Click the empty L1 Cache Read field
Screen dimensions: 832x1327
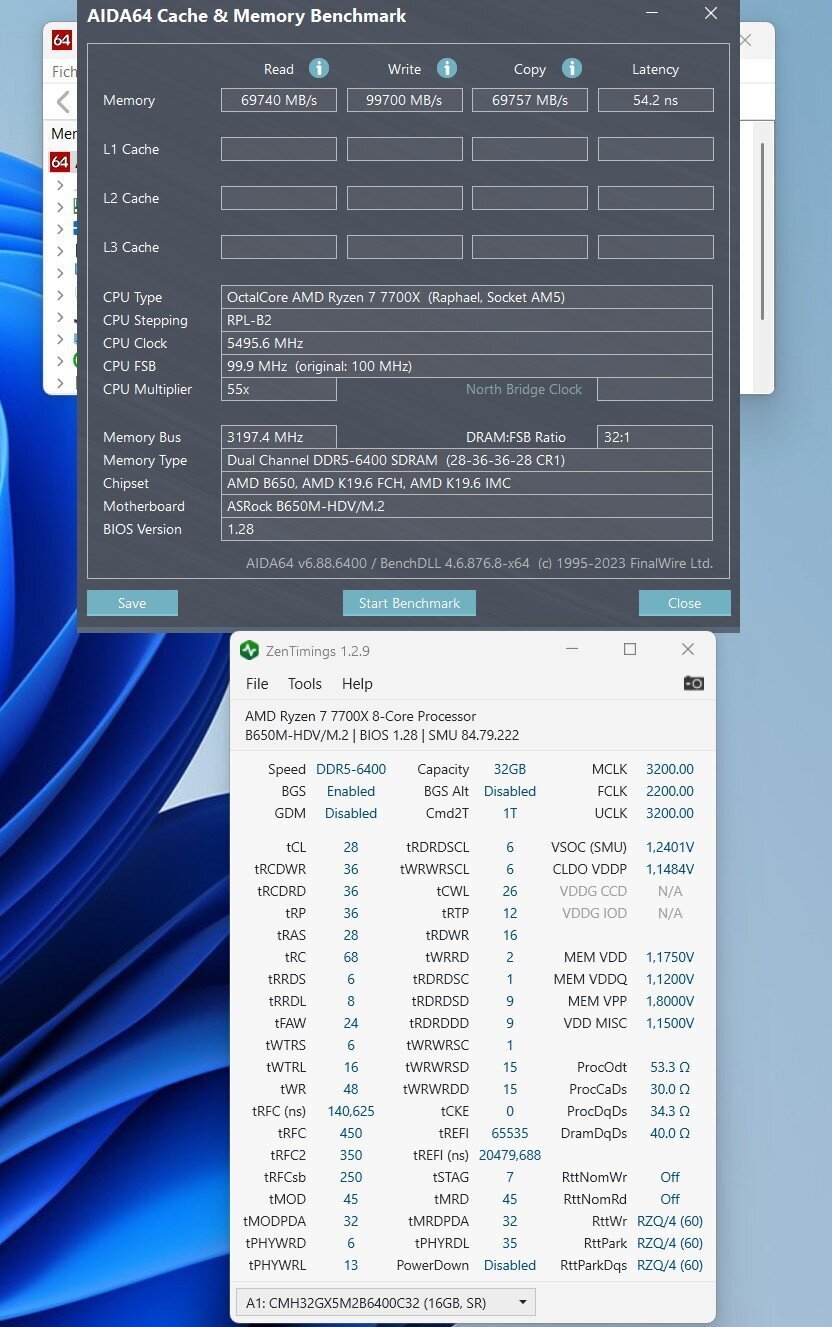[279, 149]
